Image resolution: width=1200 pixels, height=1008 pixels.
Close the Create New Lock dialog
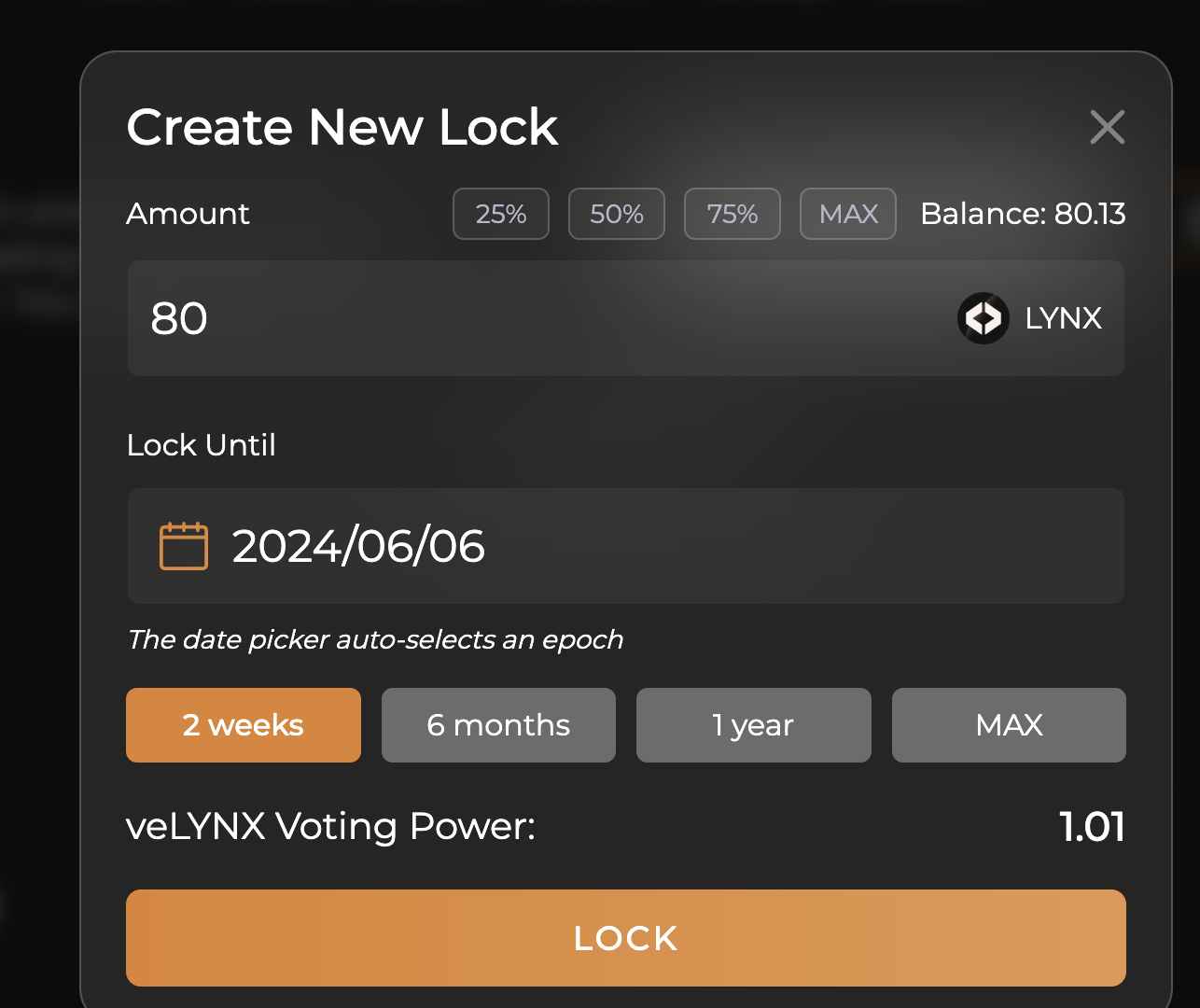(1107, 127)
